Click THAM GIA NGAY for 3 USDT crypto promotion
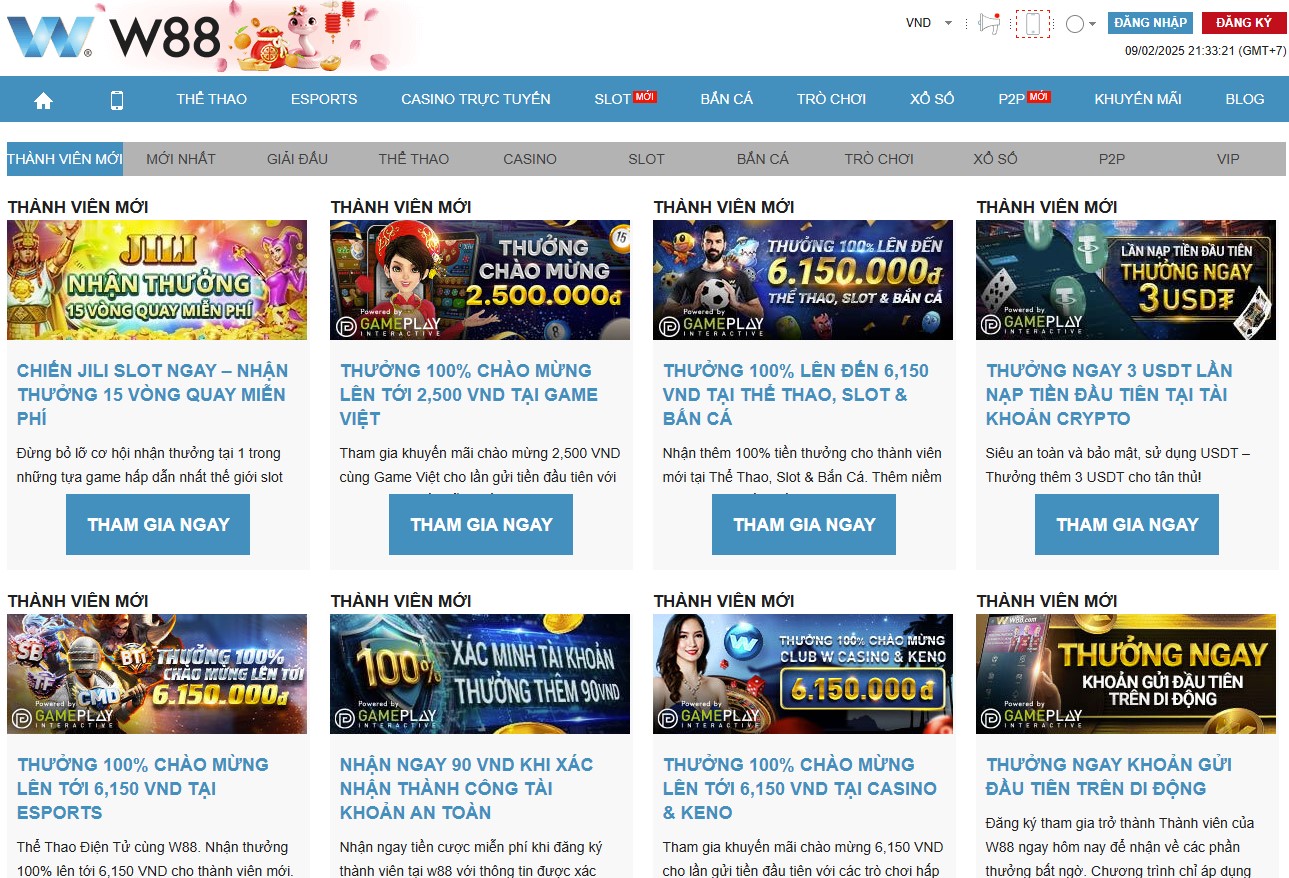Viewport: 1289px width, 878px height. click(x=1127, y=524)
